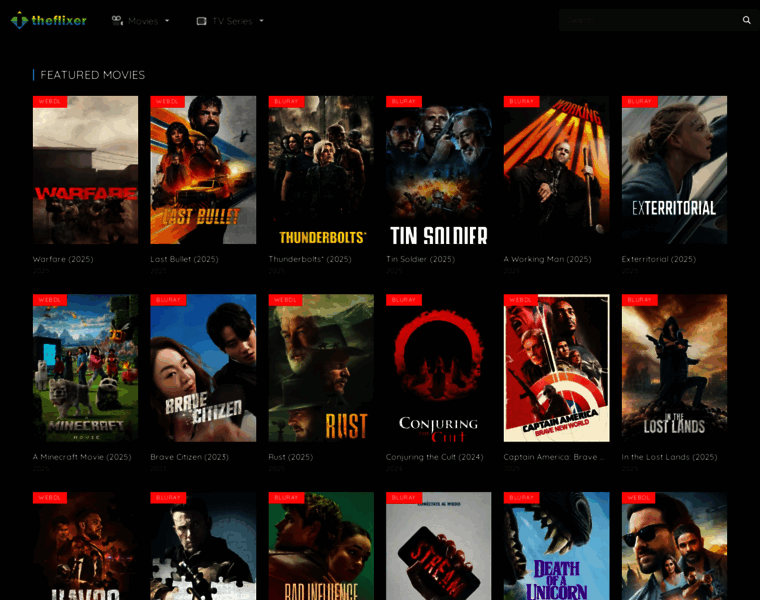The image size is (760, 600).
Task: Open the Tin Soldier movie poster
Action: coord(439,170)
